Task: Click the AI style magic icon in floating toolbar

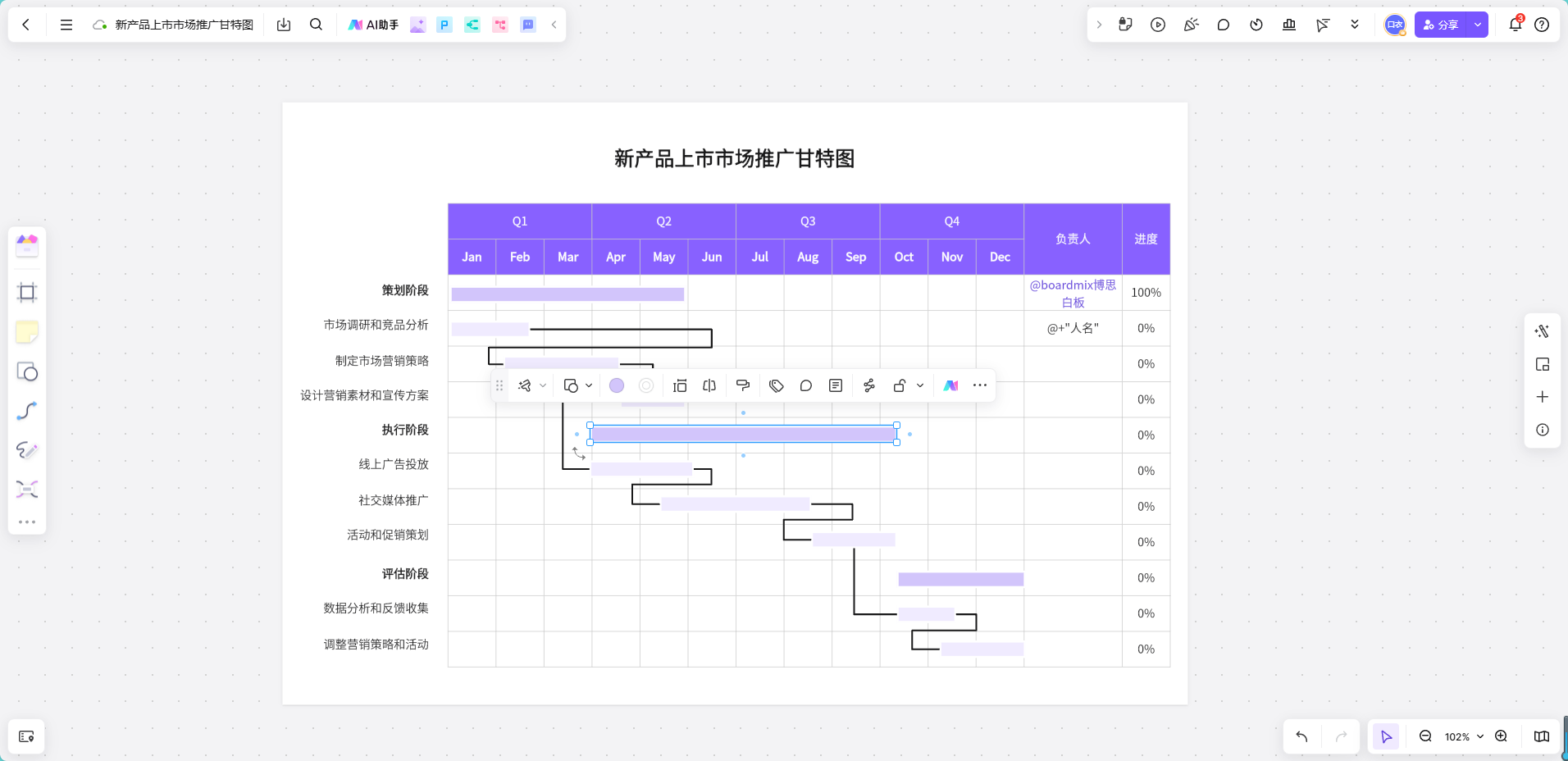Action: pos(525,385)
